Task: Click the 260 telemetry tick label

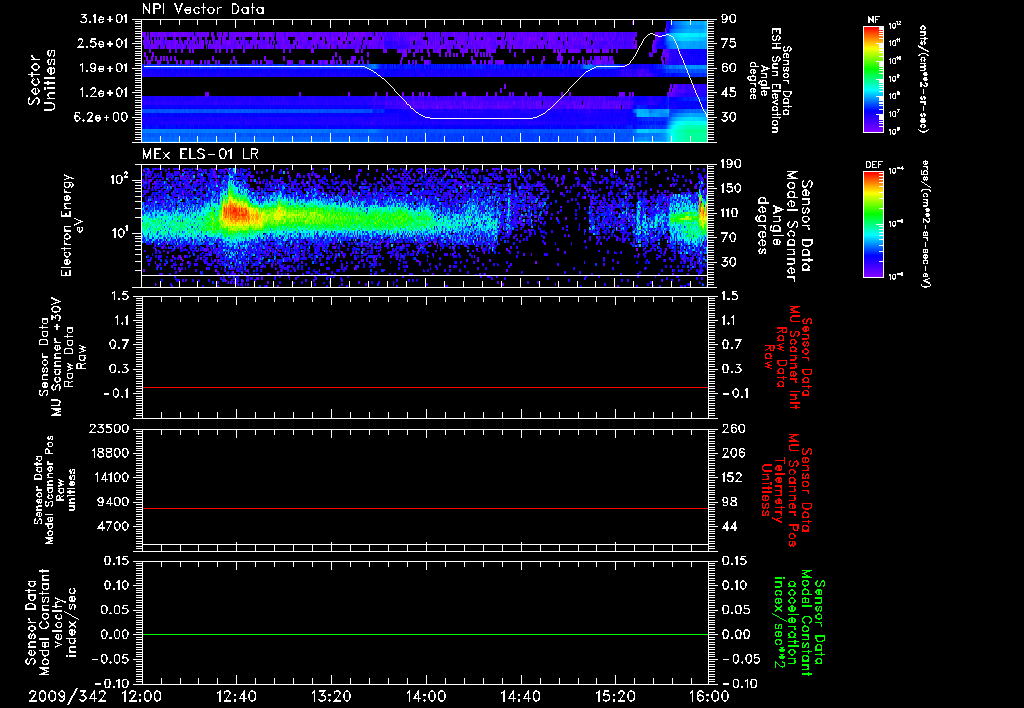Action: tap(732, 428)
